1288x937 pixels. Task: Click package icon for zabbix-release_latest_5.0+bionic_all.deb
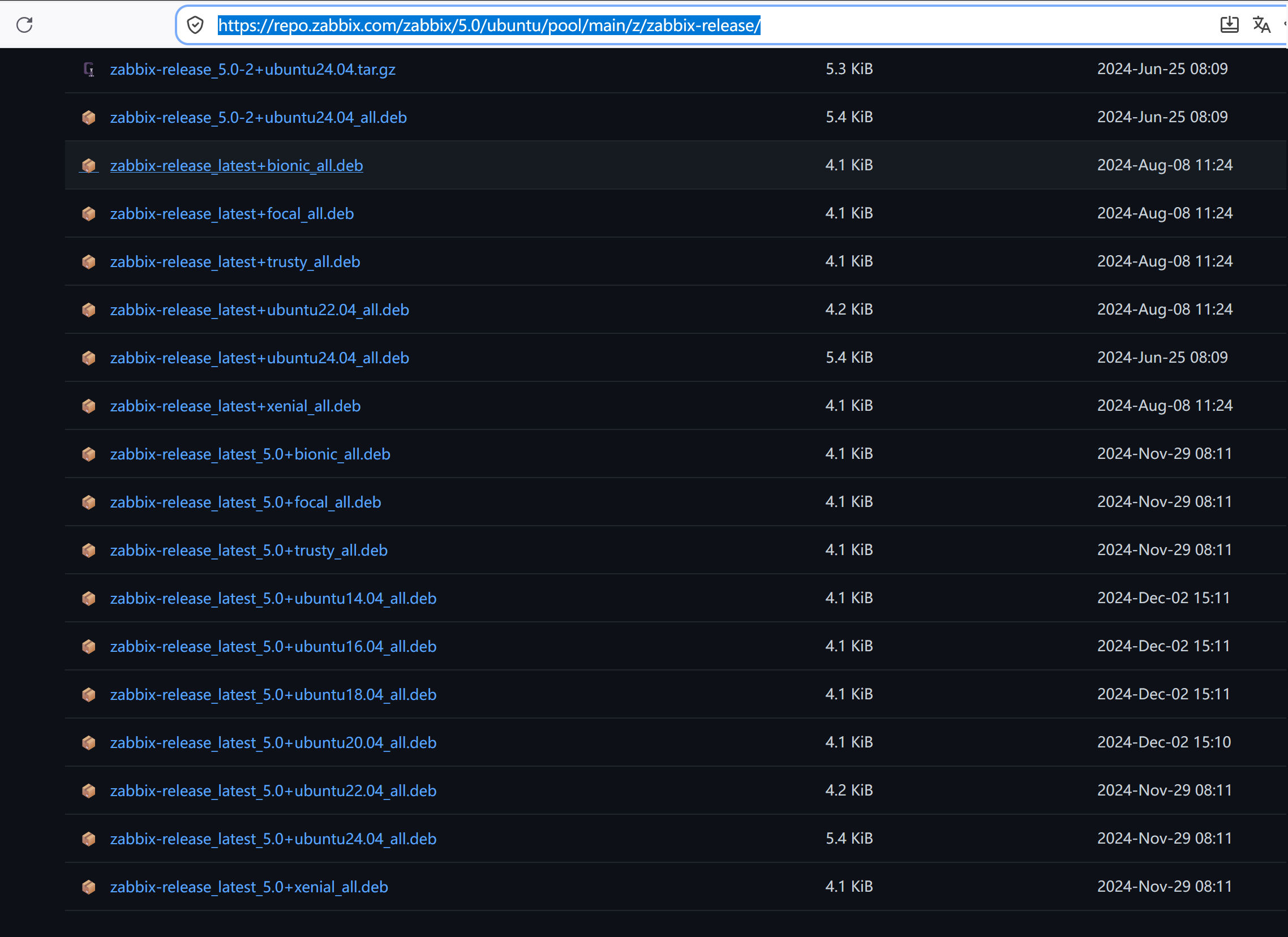pyautogui.click(x=89, y=454)
